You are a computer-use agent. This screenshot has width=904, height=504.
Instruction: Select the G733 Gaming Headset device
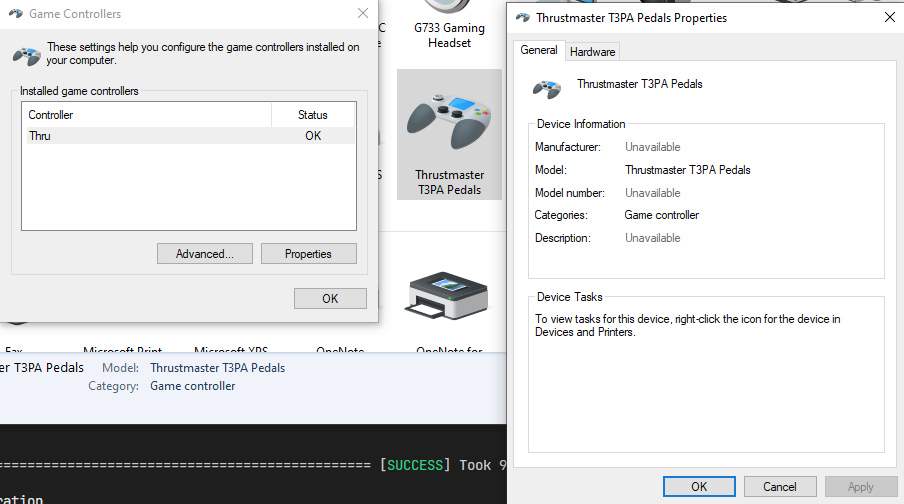pyautogui.click(x=449, y=36)
